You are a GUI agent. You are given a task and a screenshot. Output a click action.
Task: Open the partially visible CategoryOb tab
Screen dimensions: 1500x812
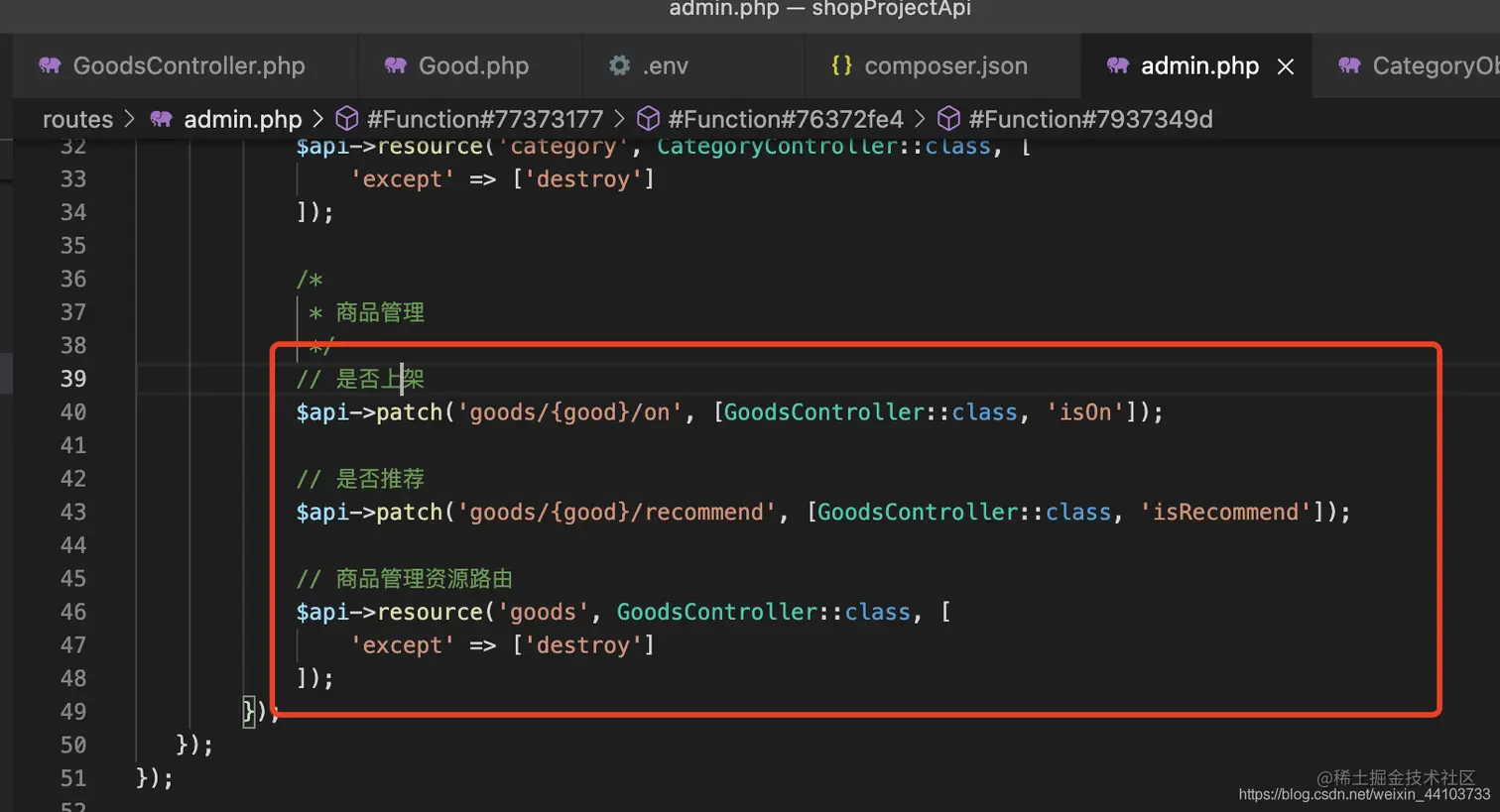pos(1419,65)
